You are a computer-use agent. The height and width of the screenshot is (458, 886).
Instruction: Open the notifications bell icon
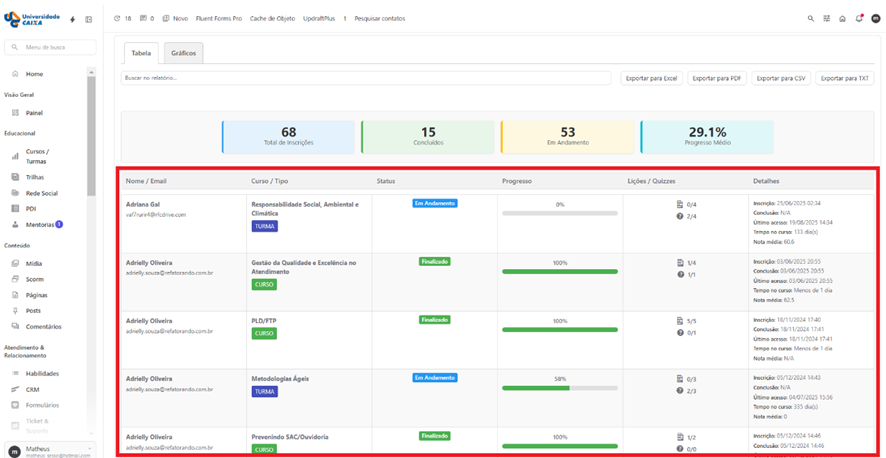pyautogui.click(x=858, y=18)
